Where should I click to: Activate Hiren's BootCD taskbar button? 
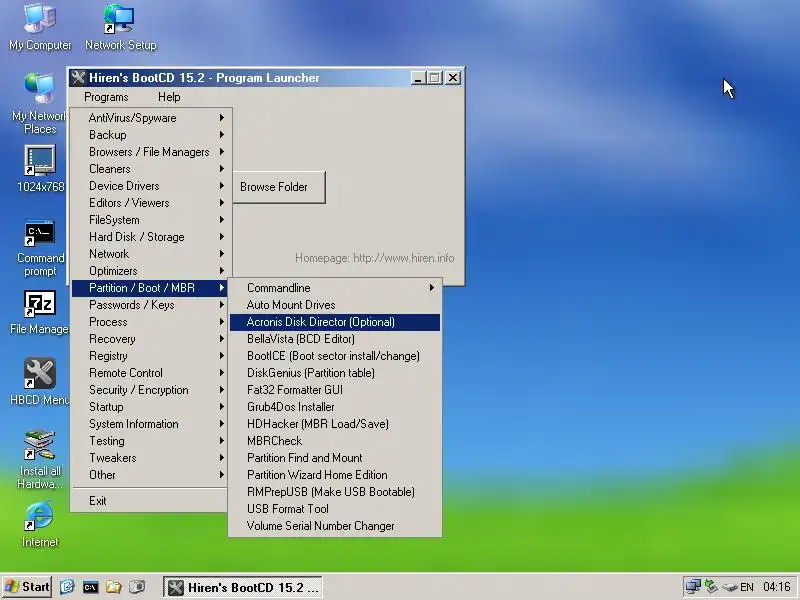243,587
